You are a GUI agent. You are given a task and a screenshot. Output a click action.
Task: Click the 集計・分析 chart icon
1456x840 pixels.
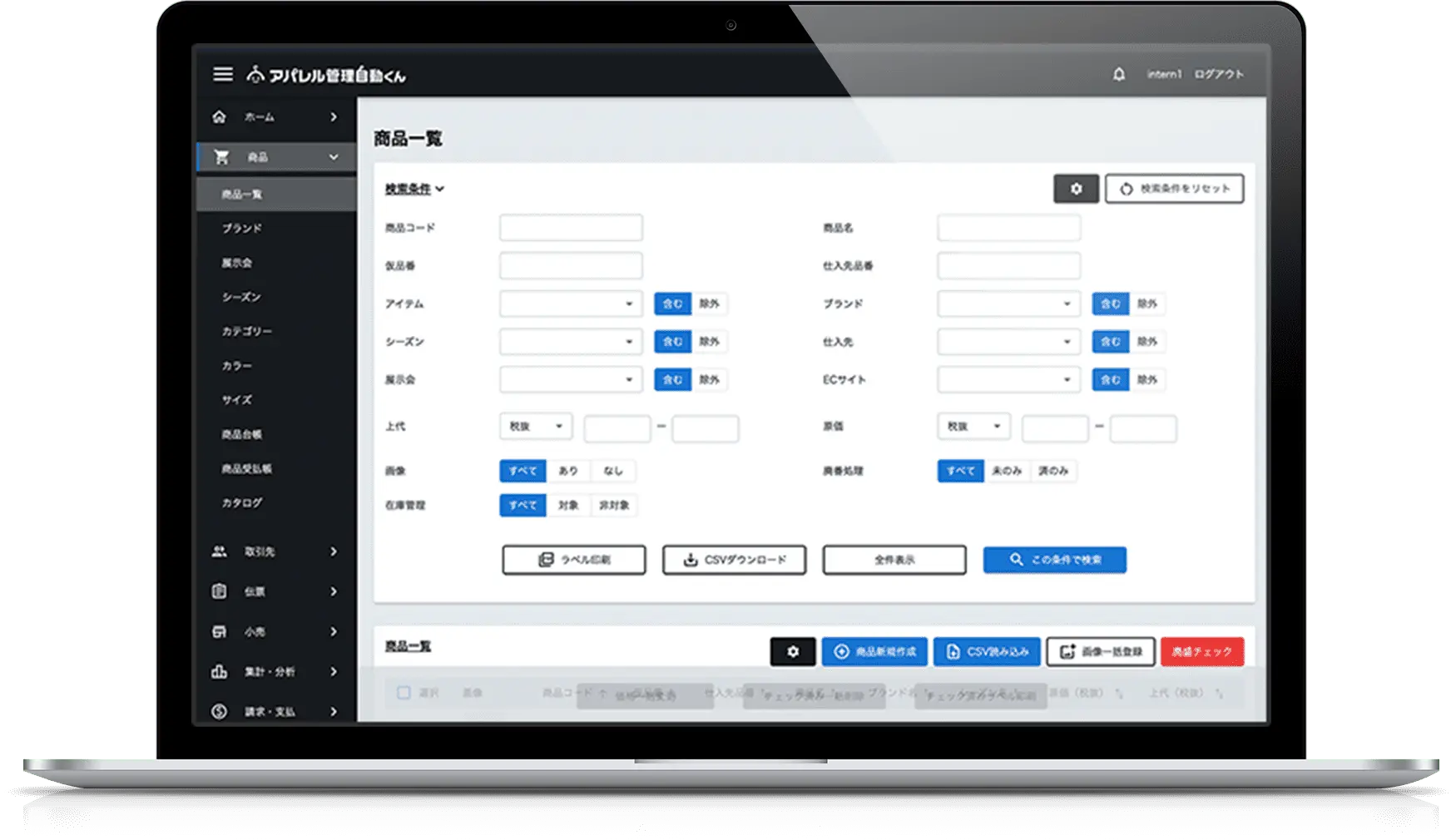tap(219, 672)
